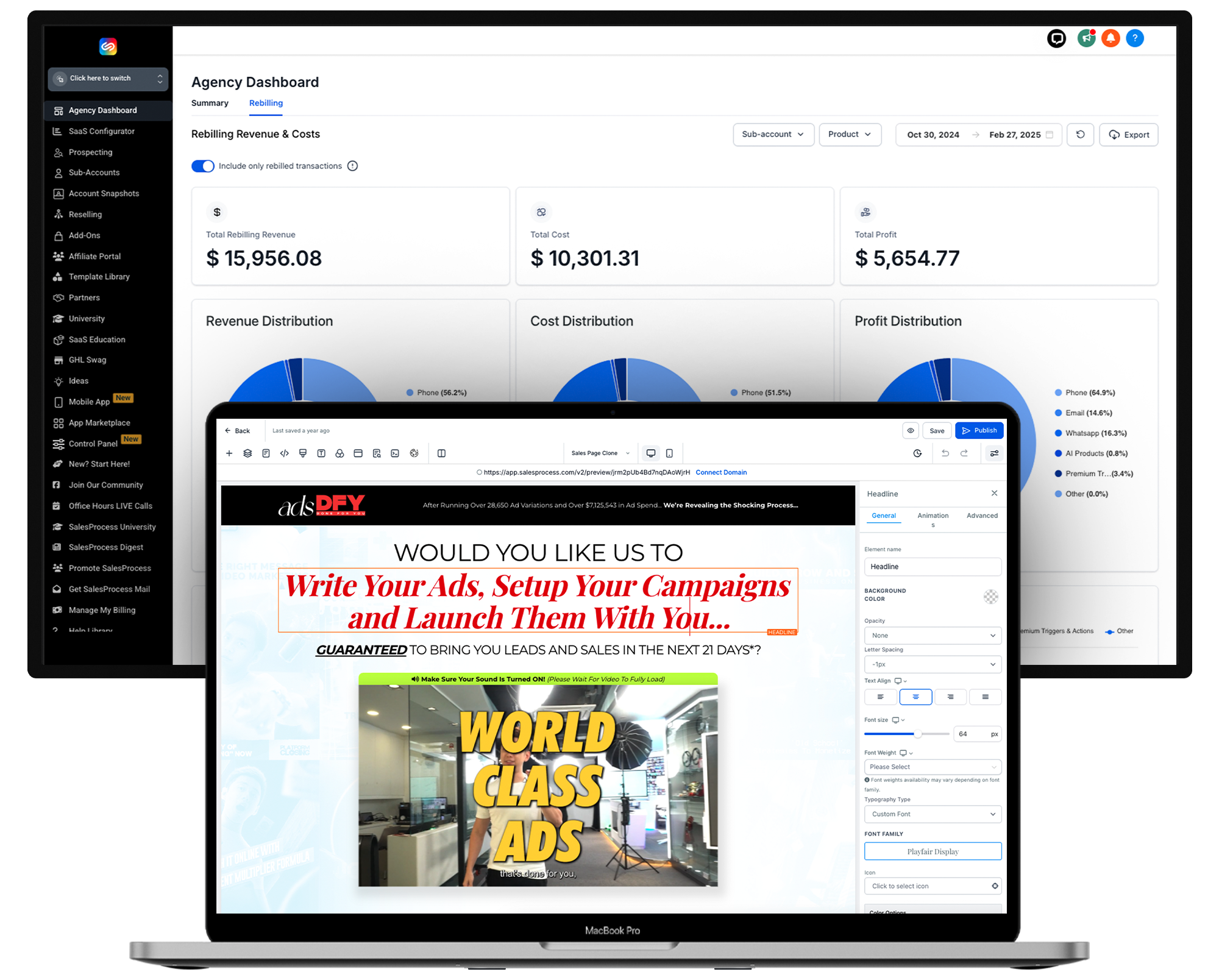Open the Playfair Display font family selector
Image resolution: width=1219 pixels, height=980 pixels.
coord(933,851)
